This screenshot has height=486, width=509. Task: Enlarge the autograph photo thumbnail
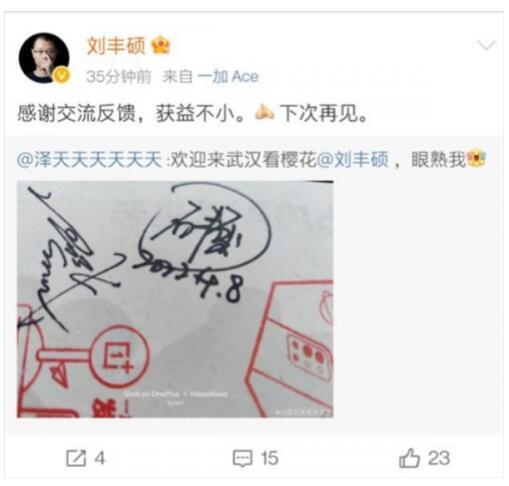click(175, 299)
